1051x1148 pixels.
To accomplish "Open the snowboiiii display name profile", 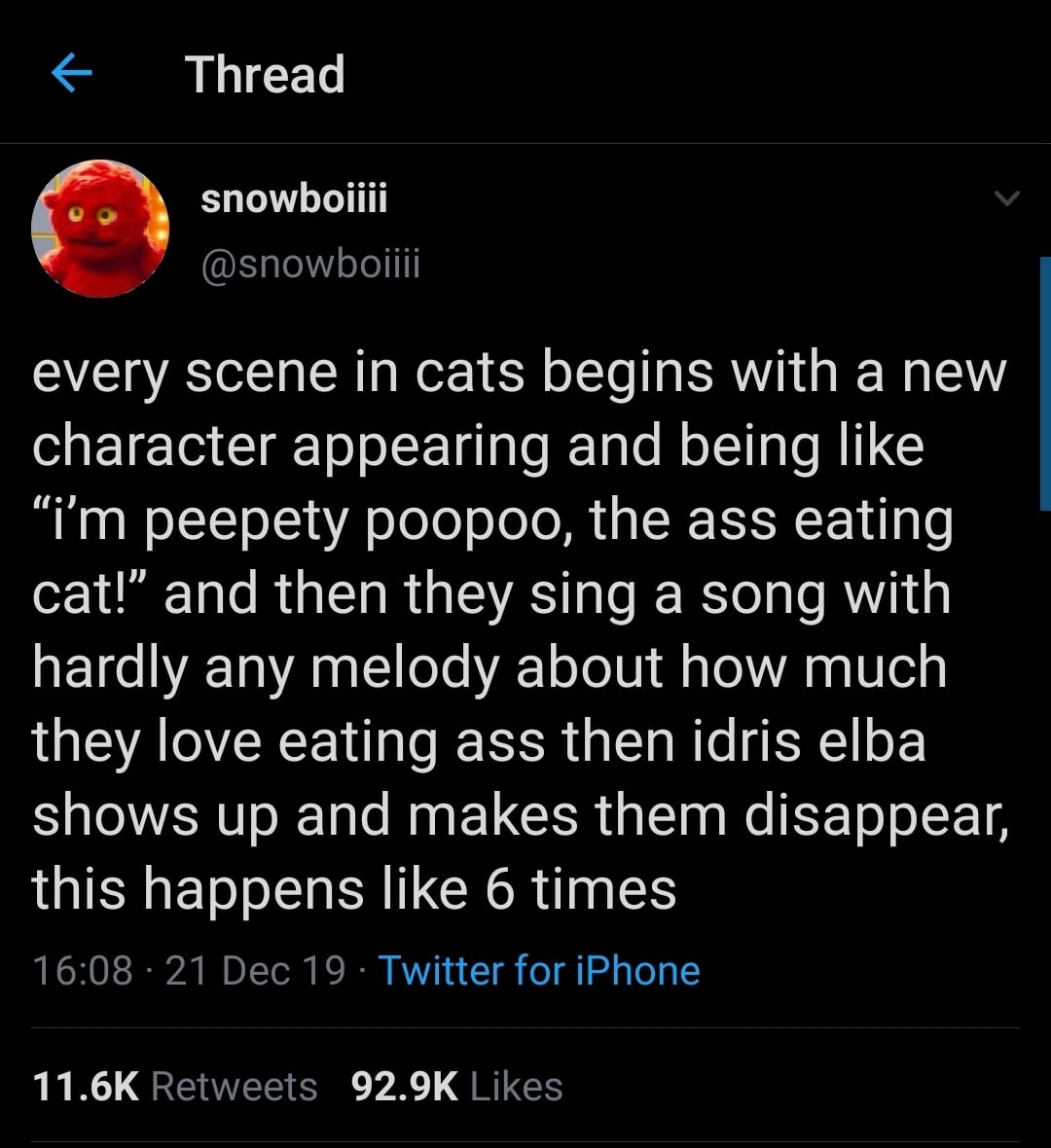I will pyautogui.click(x=293, y=198).
